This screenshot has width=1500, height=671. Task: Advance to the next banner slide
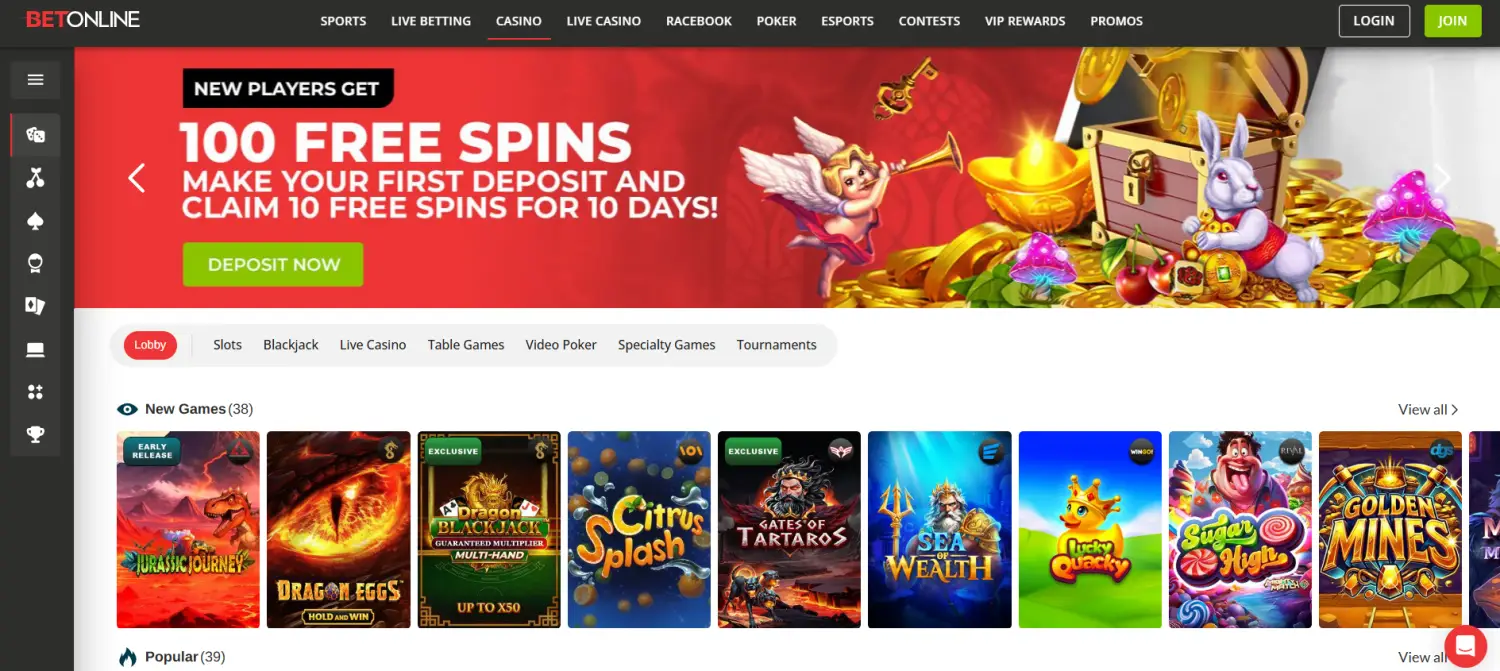pyautogui.click(x=1443, y=178)
